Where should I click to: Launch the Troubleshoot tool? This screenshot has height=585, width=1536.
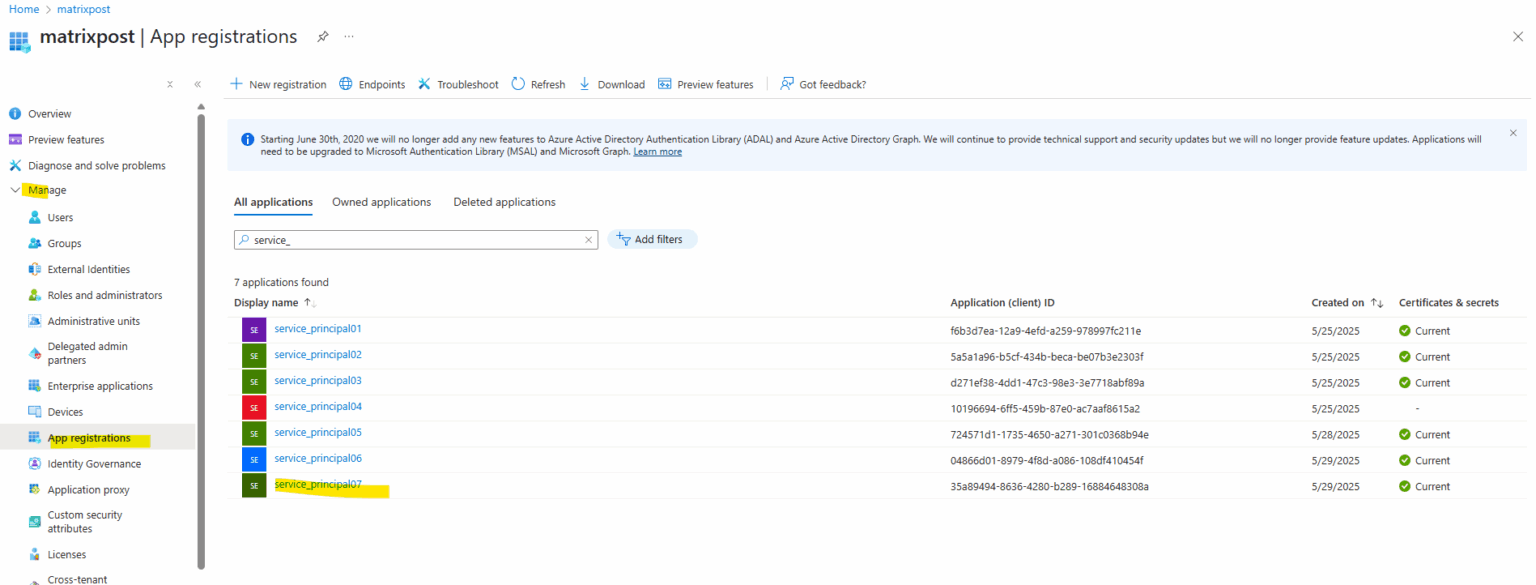[x=457, y=84]
